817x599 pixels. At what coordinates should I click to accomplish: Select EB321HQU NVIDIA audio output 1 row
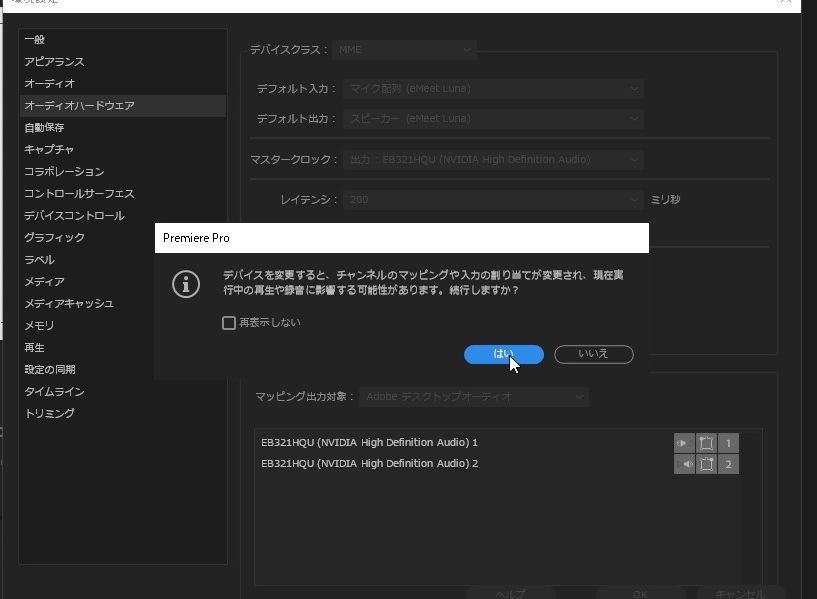(370, 442)
